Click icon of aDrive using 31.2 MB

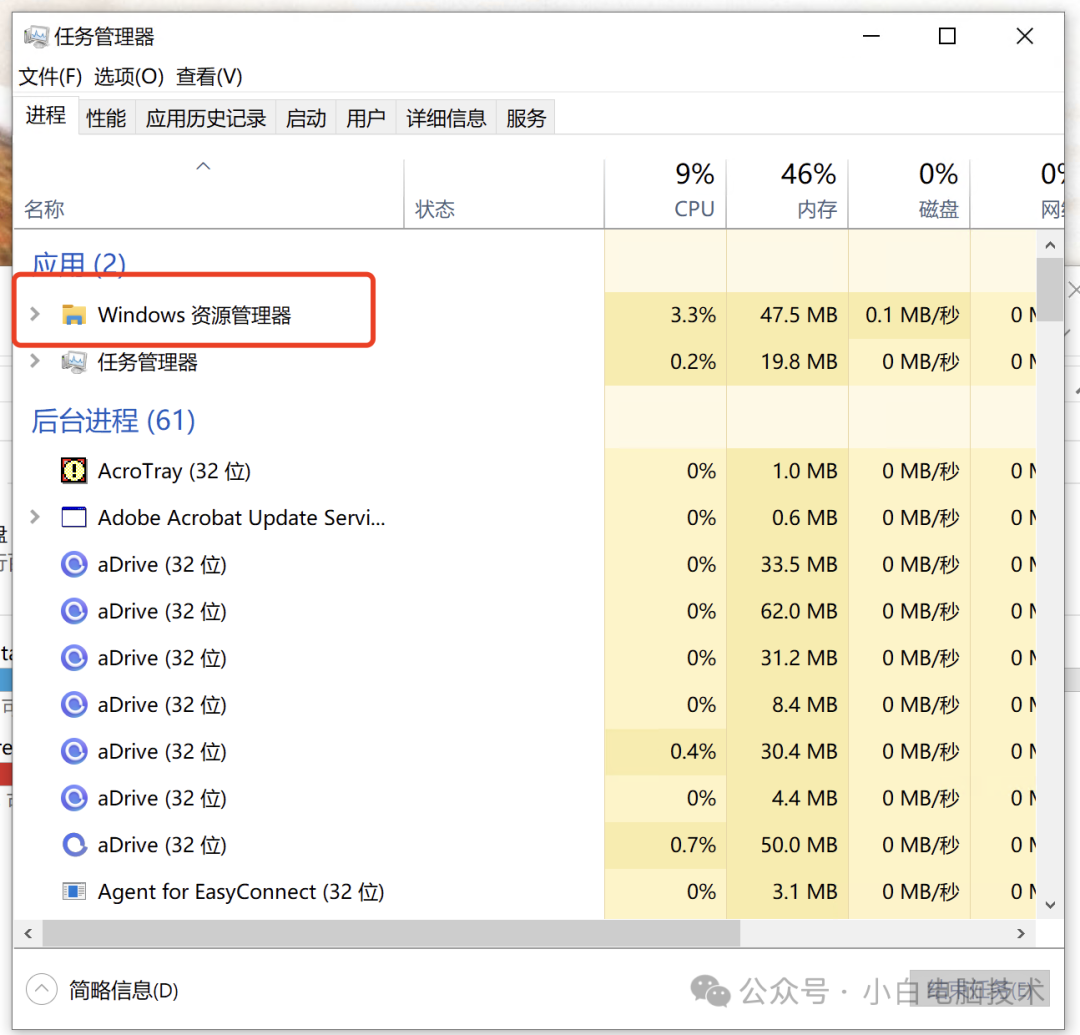point(74,658)
